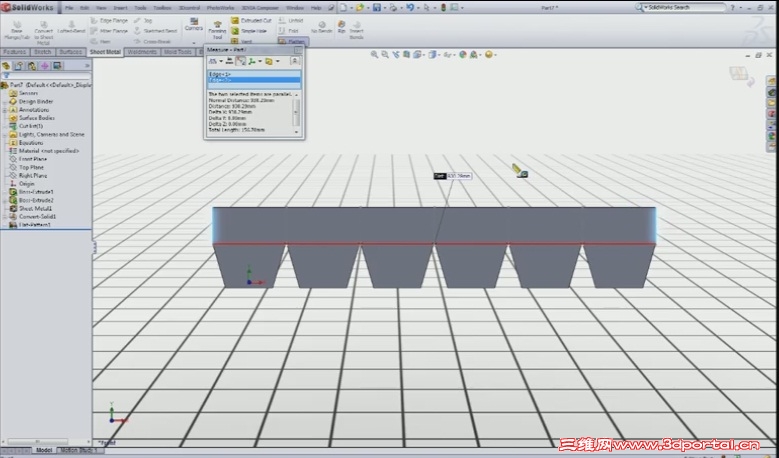Click the Measure results vertical scrollbar

297,112
